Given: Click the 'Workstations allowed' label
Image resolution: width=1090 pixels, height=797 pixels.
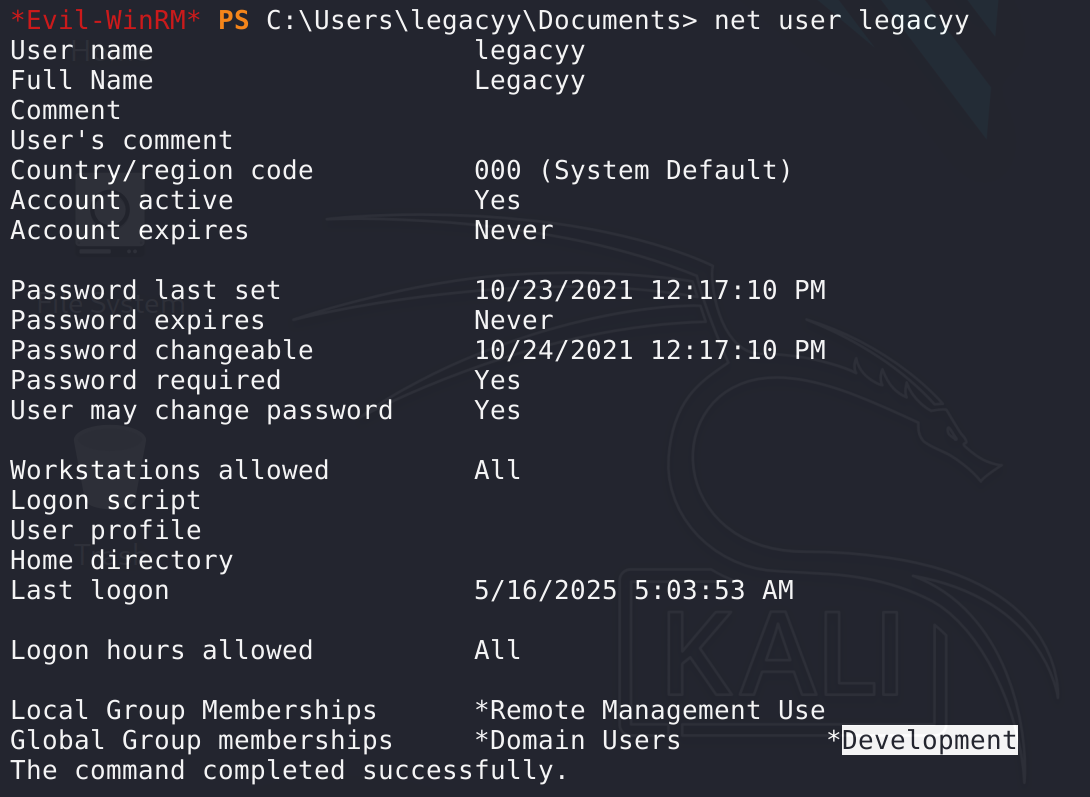Looking at the screenshot, I should point(169,471).
